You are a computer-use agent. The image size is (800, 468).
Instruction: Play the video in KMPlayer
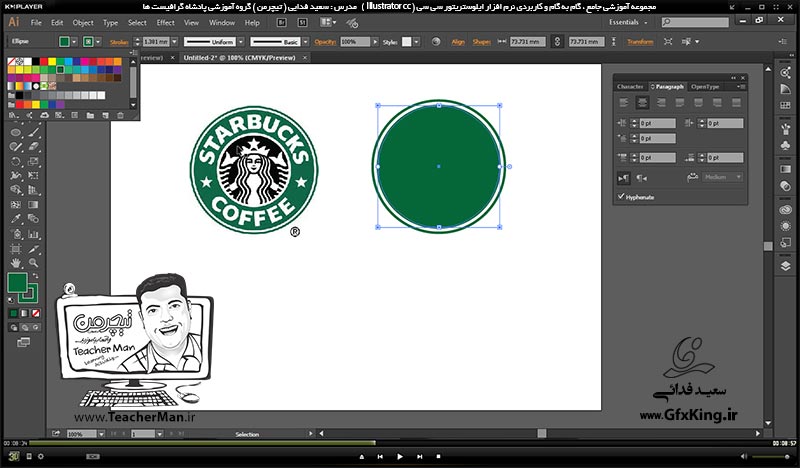click(399, 456)
